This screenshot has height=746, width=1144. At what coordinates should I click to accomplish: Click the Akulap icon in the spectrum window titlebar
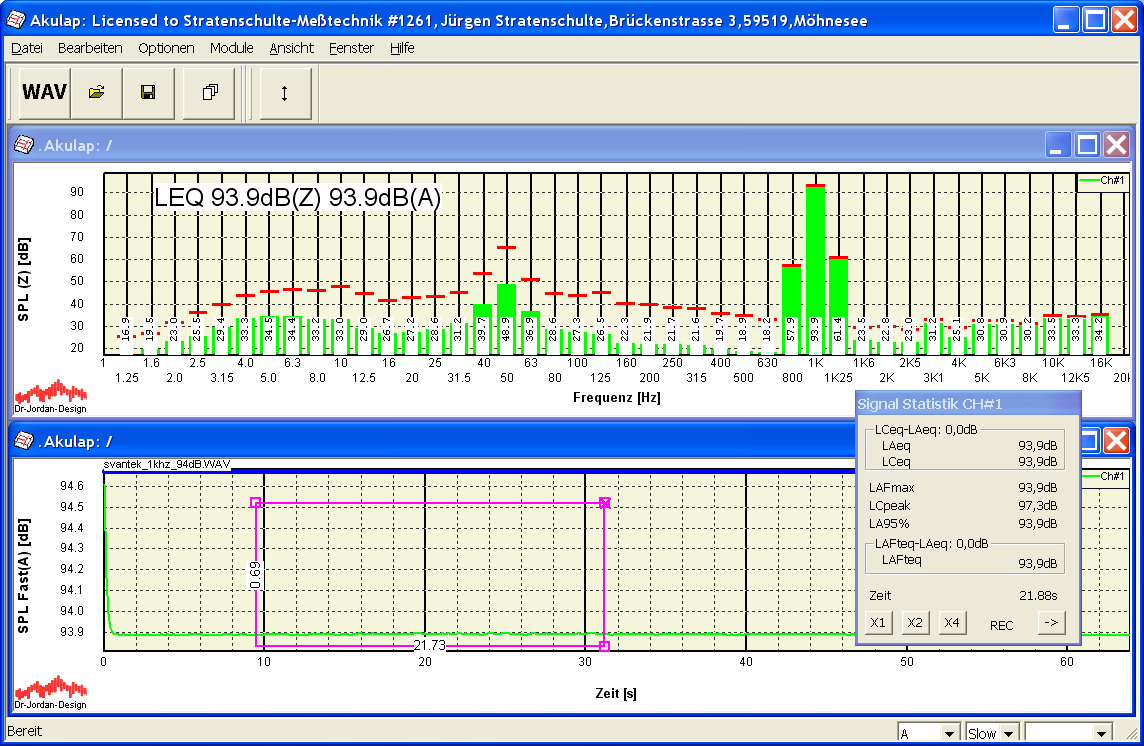tap(25, 145)
